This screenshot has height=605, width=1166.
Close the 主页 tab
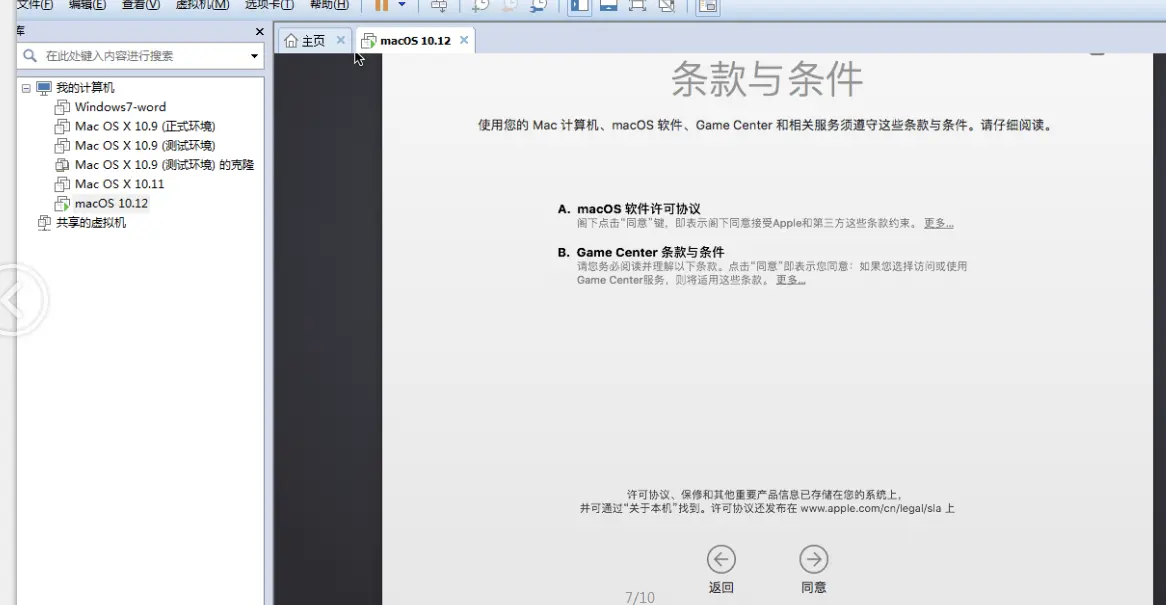[341, 40]
